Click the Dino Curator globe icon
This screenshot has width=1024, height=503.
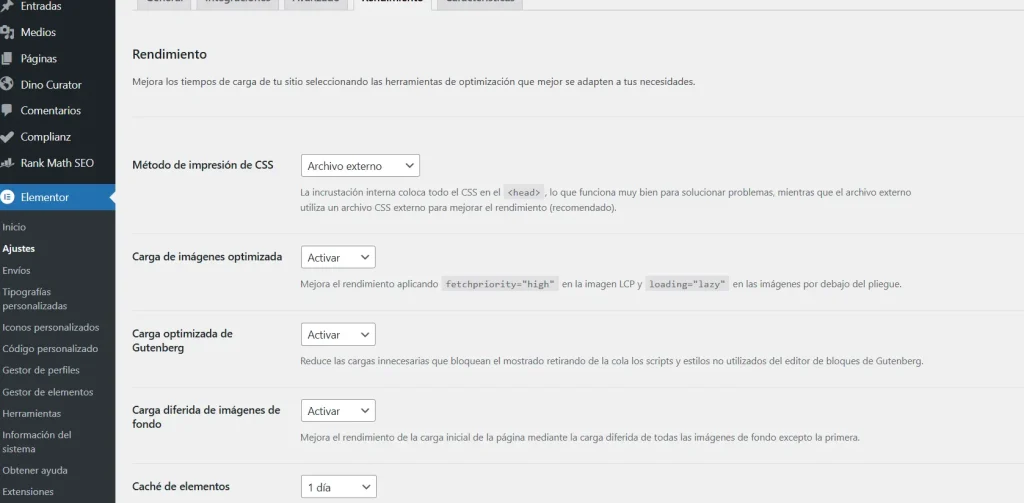7,84
